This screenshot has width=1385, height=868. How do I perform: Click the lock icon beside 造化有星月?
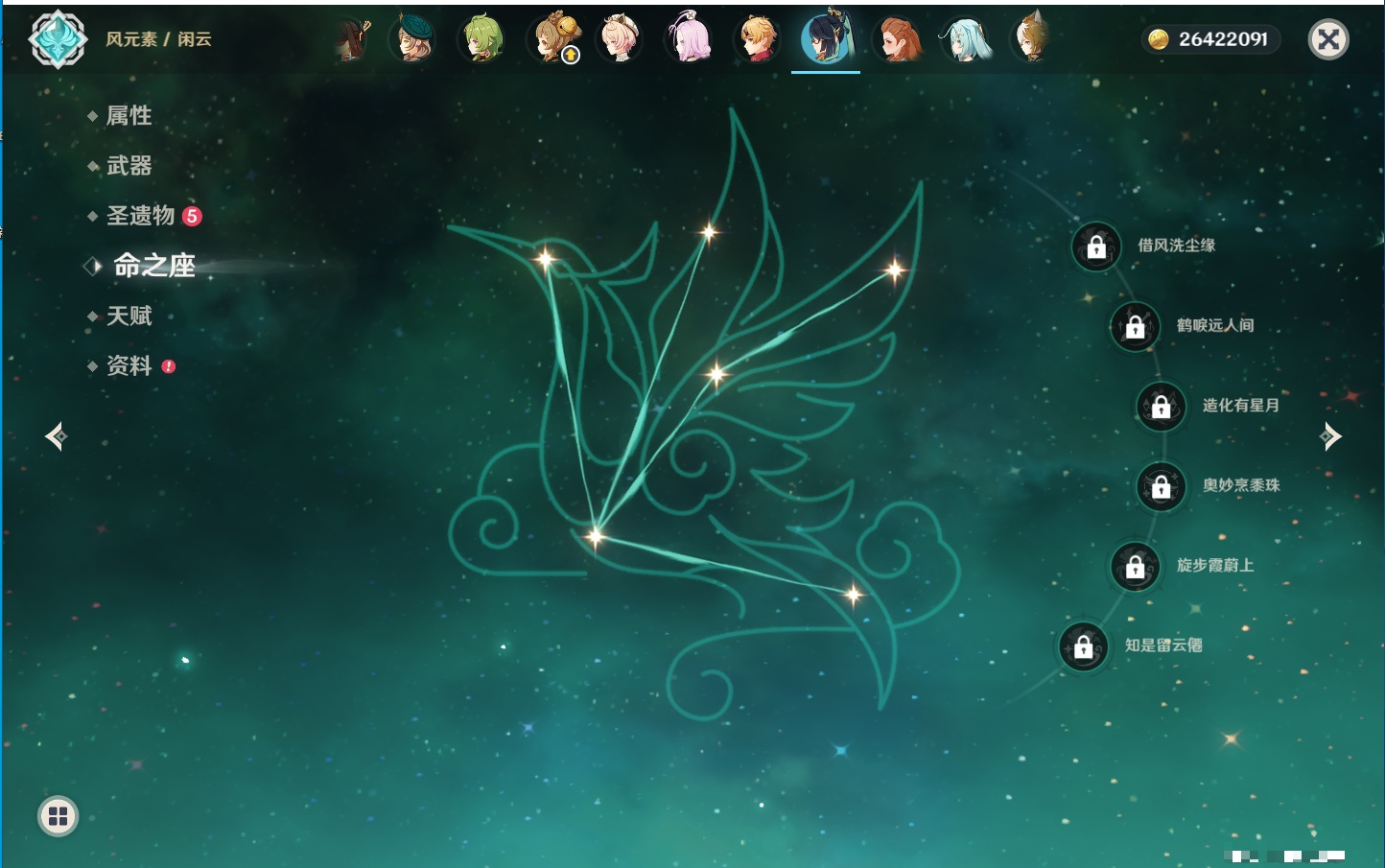point(1161,407)
